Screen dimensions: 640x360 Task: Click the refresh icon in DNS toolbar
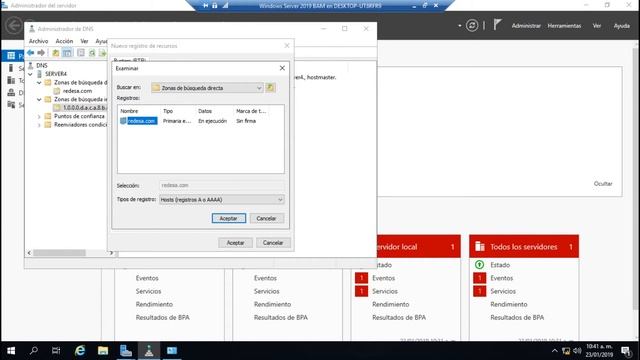click(92, 53)
